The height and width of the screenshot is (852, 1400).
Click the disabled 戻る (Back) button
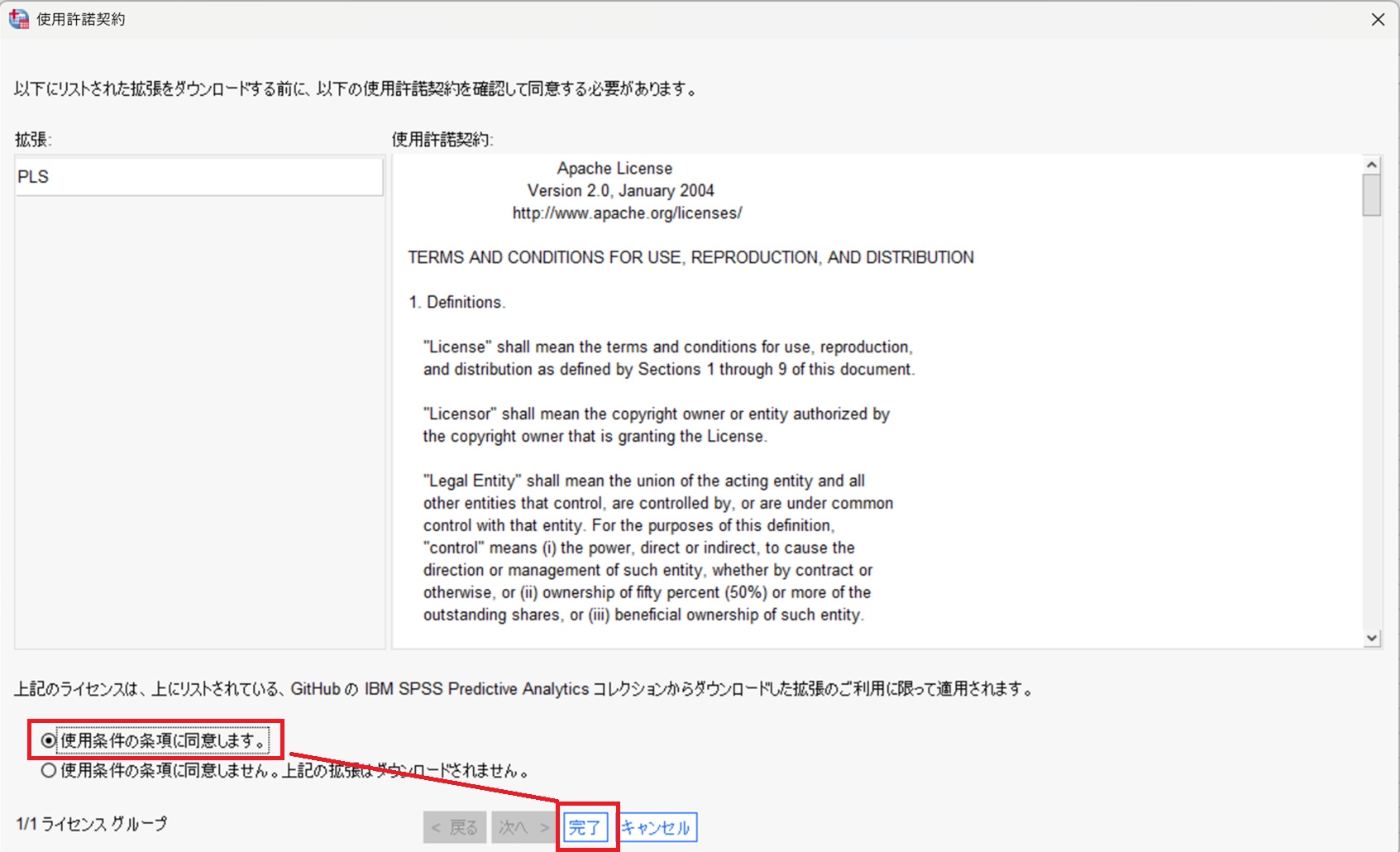(x=455, y=827)
